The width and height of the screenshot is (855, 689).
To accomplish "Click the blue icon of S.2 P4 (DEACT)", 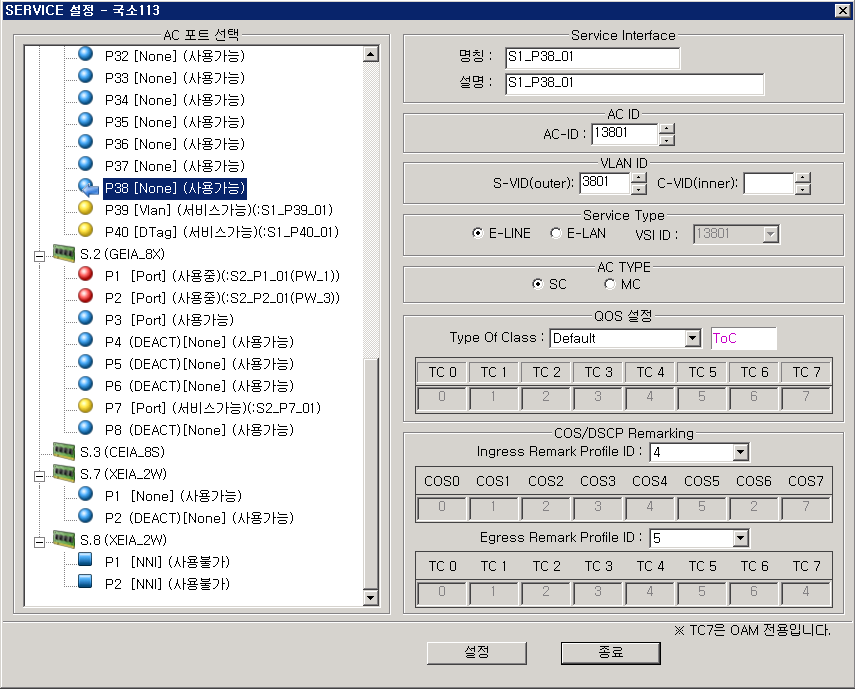I will [86, 340].
